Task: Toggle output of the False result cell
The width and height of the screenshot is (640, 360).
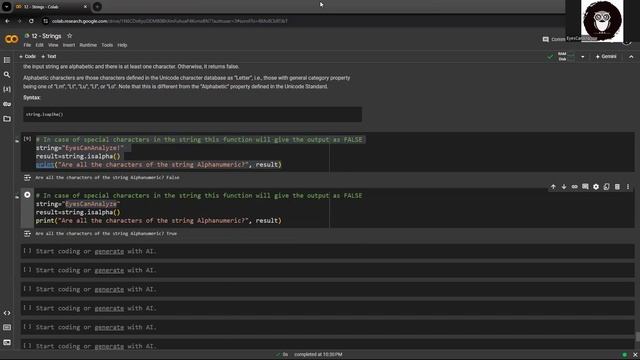Action: pyautogui.click(x=27, y=178)
